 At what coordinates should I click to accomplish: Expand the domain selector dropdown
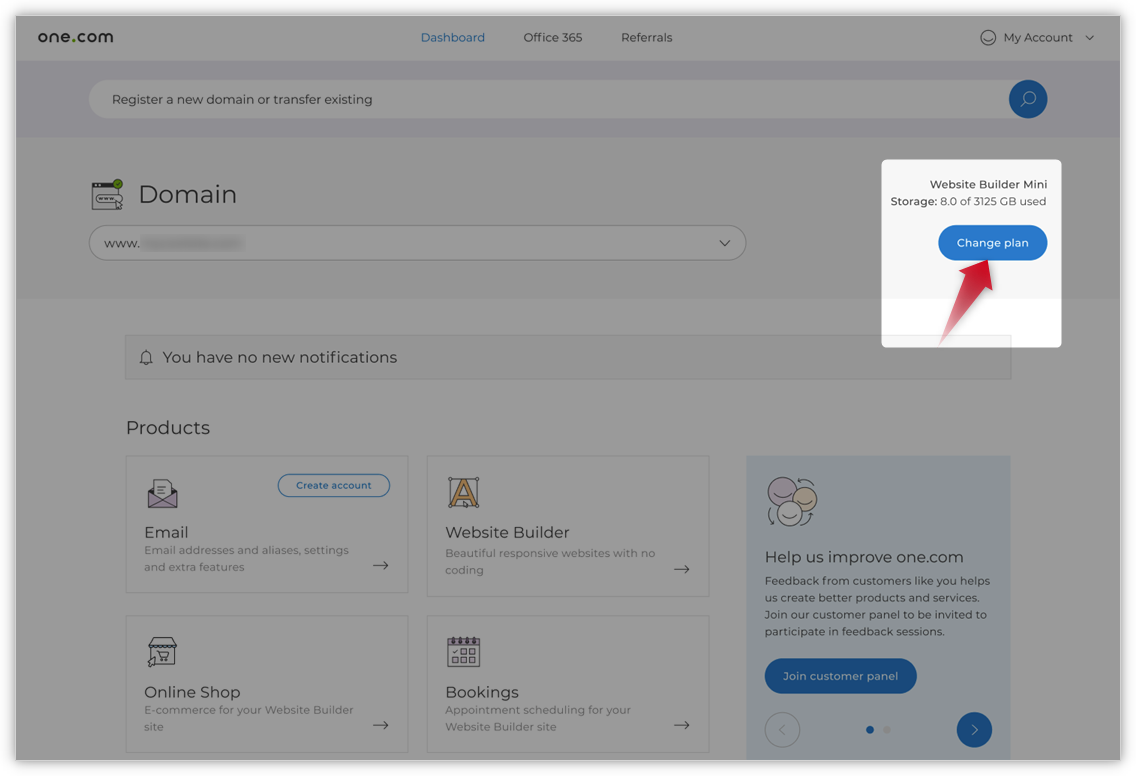725,243
